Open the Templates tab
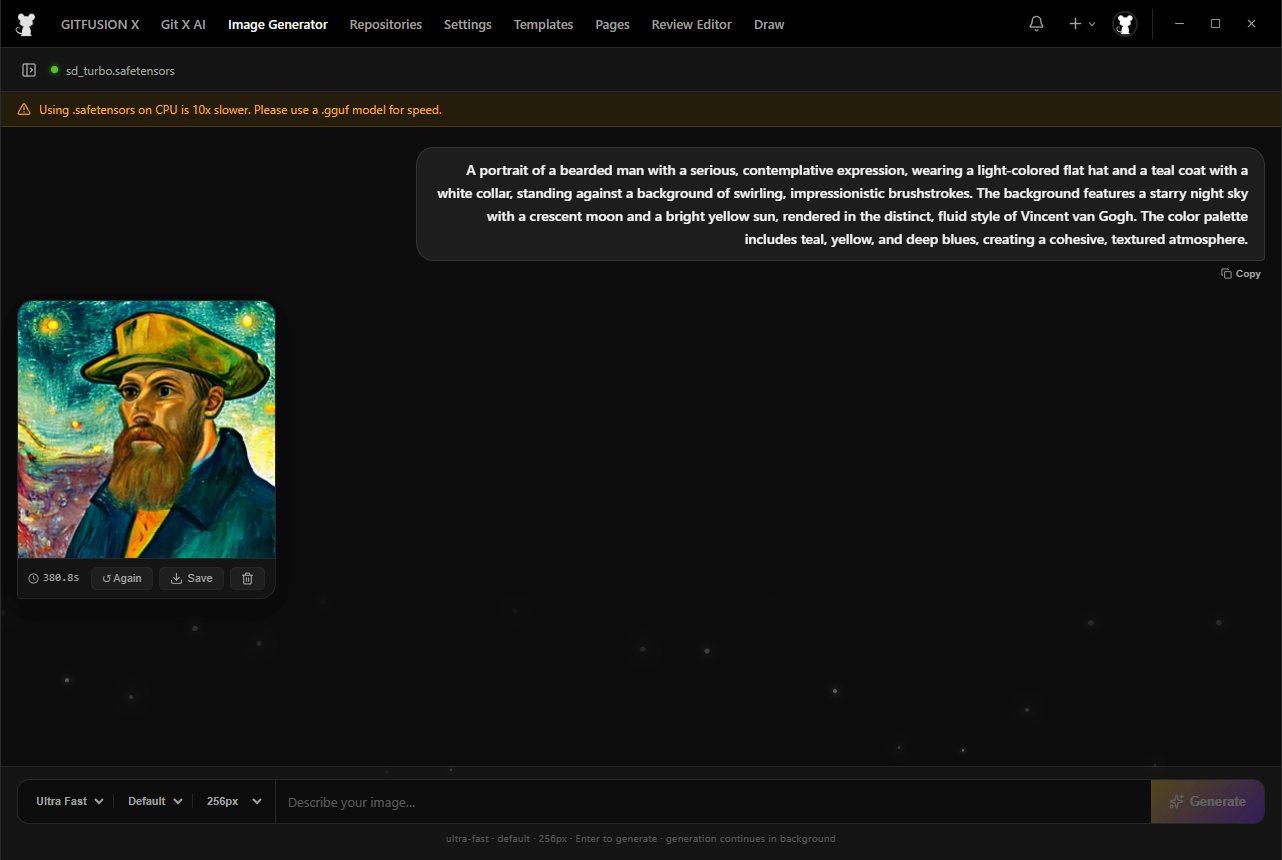Image resolution: width=1282 pixels, height=860 pixels. (x=543, y=24)
